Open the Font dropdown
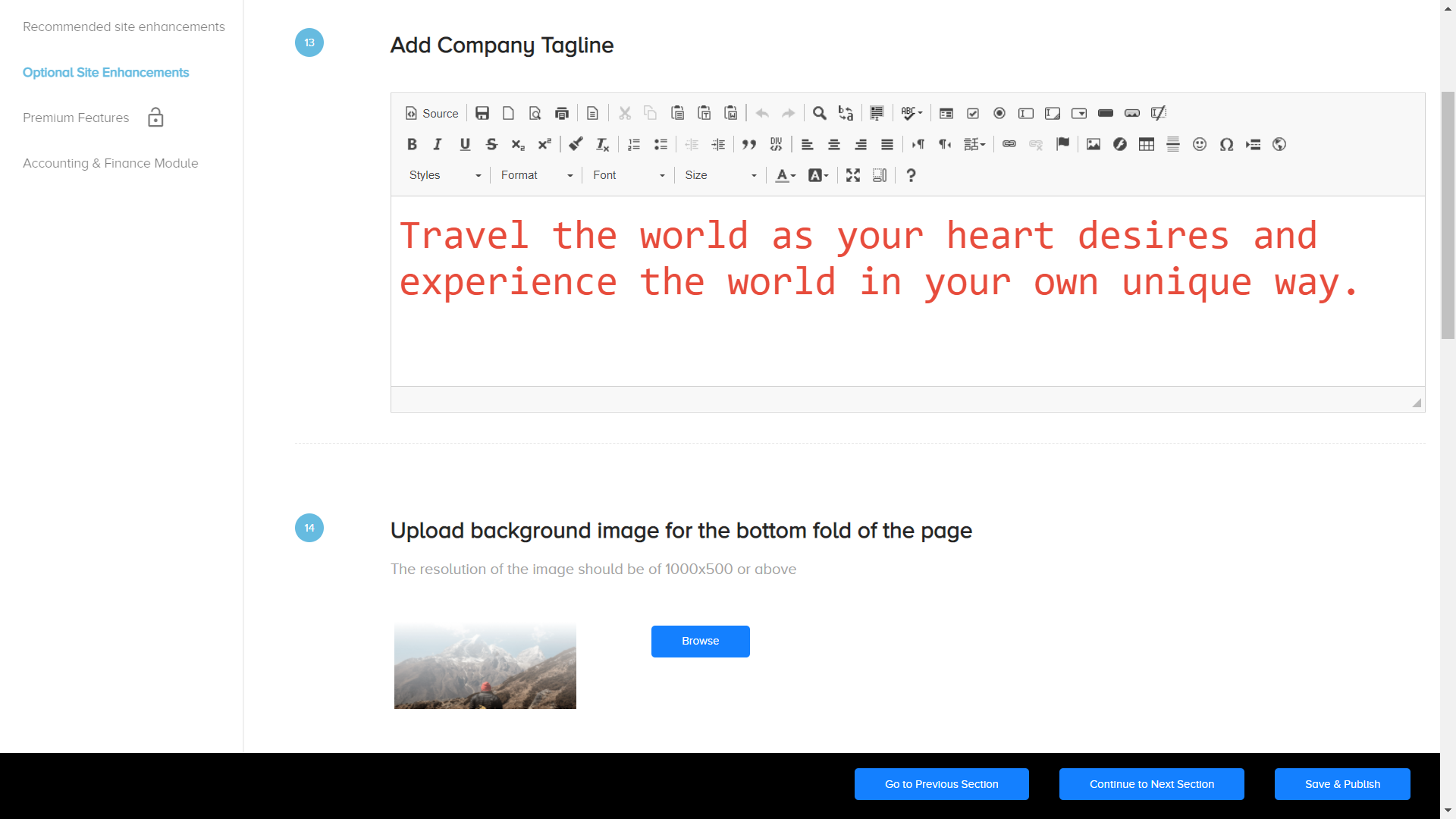The width and height of the screenshot is (1456, 819). 629,176
